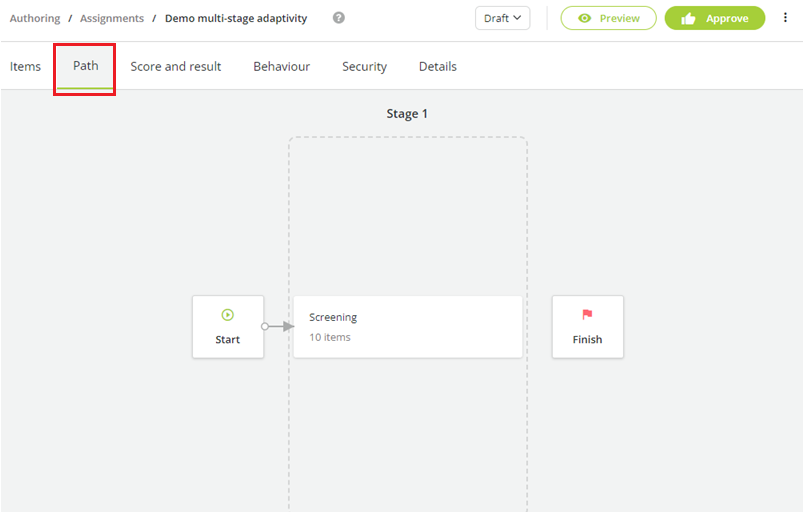807x512 pixels.
Task: Switch to the Details tab
Action: click(437, 66)
